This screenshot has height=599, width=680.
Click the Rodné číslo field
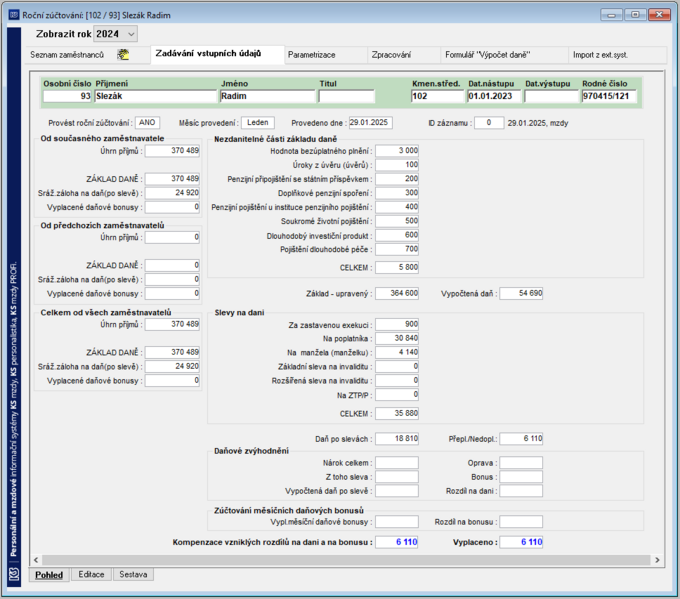tap(609, 96)
